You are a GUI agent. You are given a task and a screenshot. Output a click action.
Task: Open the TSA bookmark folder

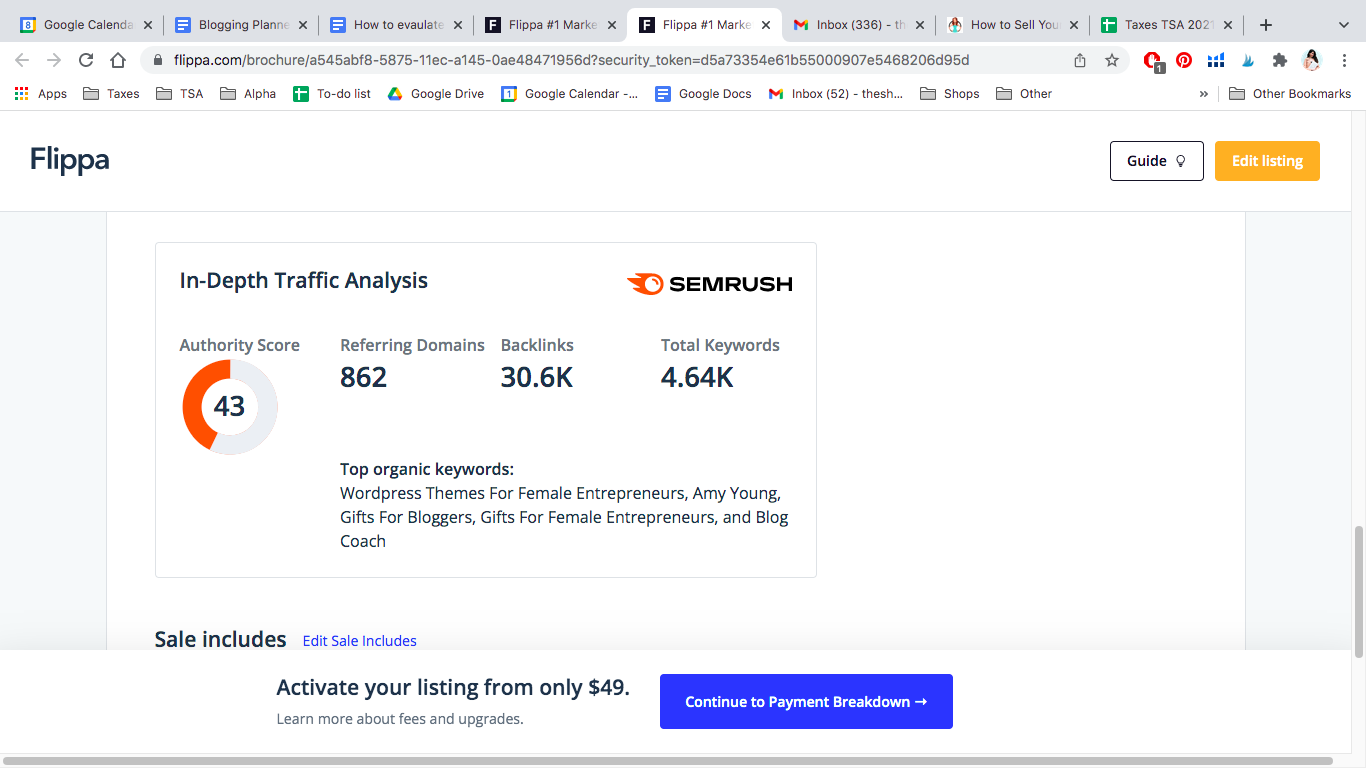[x=179, y=94]
